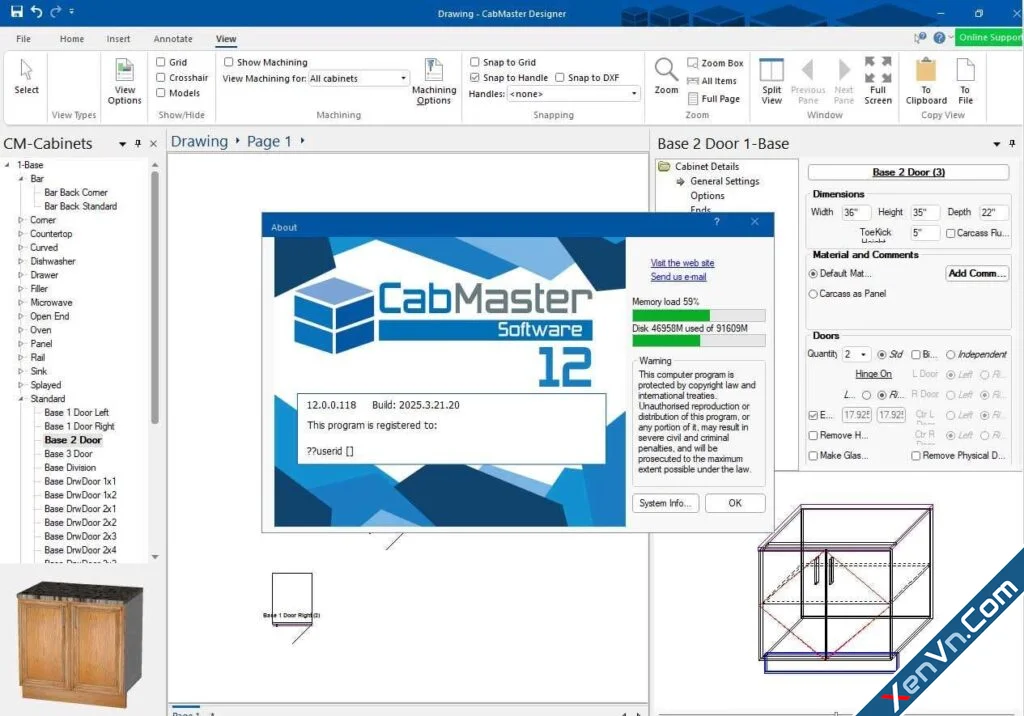
Task: Click the System Info button
Action: click(x=665, y=503)
